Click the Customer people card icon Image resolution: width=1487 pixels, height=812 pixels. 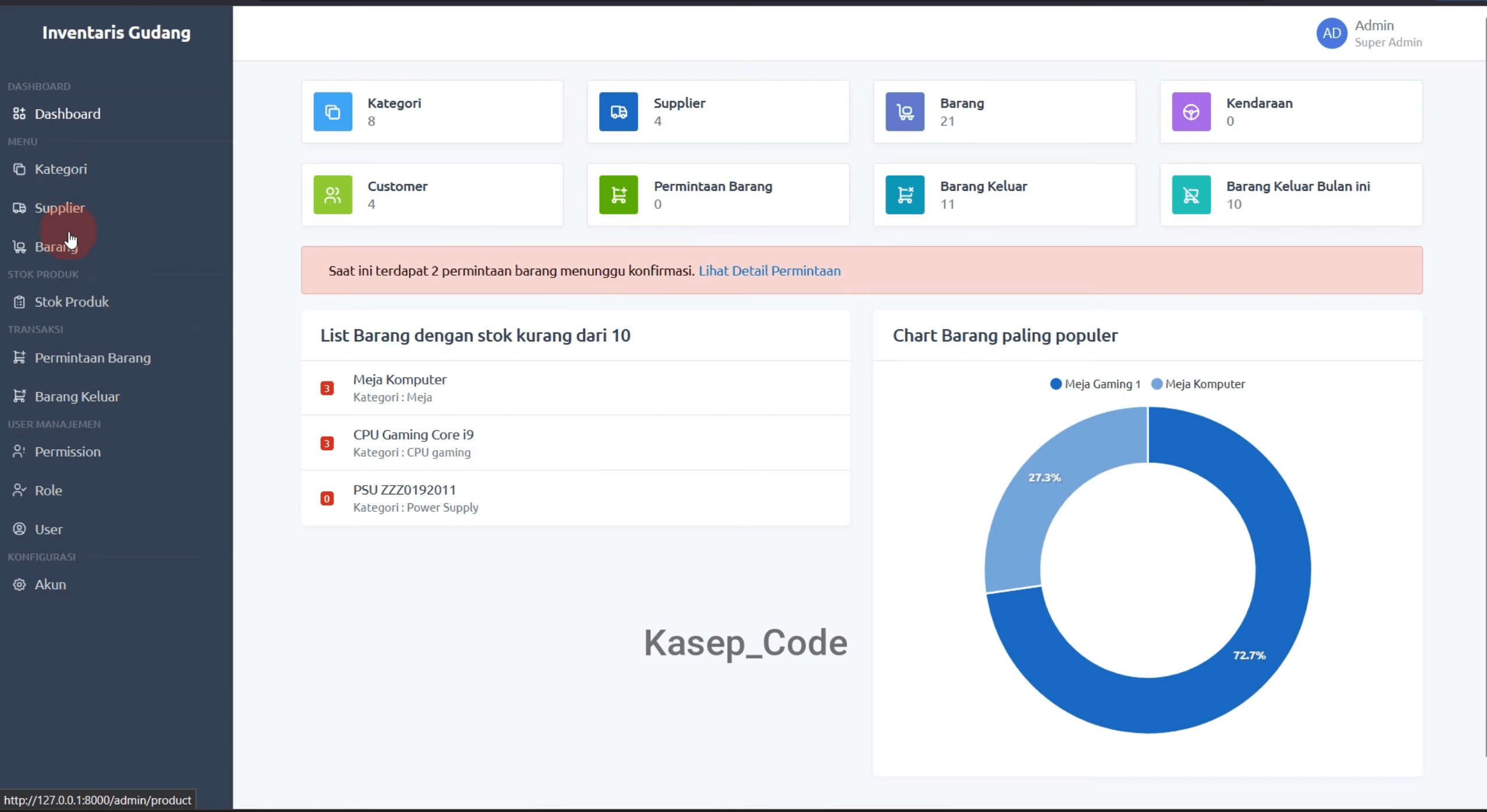[333, 195]
